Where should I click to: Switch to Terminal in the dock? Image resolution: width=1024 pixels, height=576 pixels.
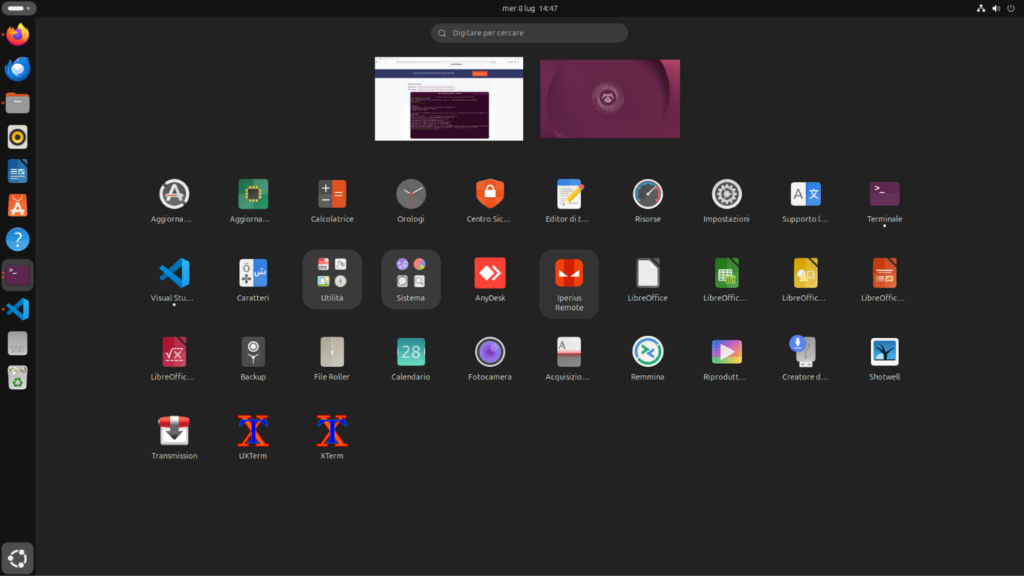coord(18,275)
